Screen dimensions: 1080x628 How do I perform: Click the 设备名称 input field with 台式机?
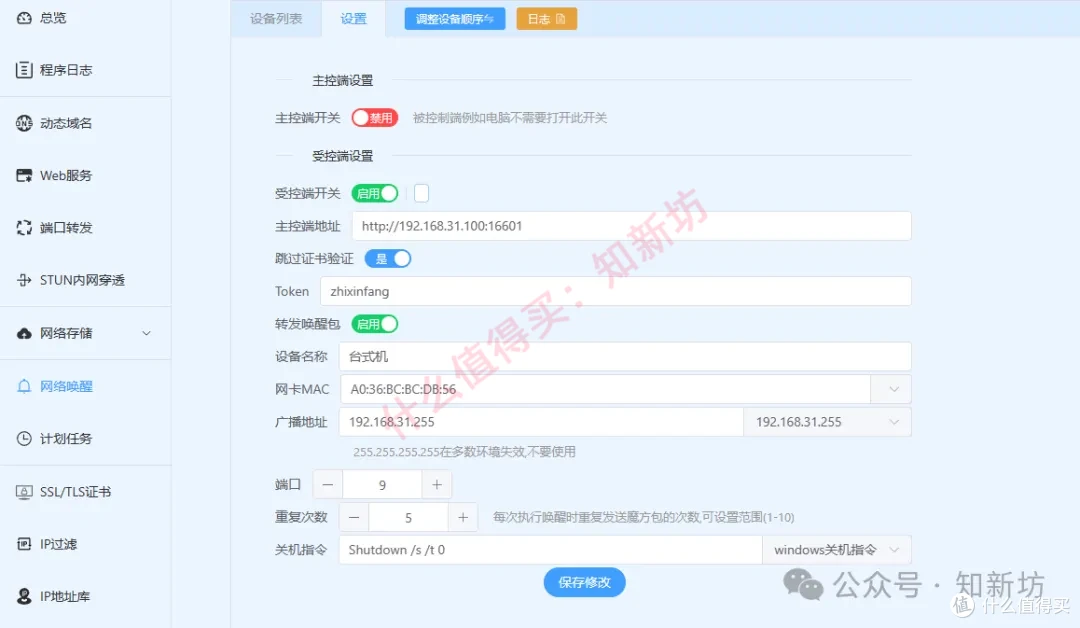(625, 357)
